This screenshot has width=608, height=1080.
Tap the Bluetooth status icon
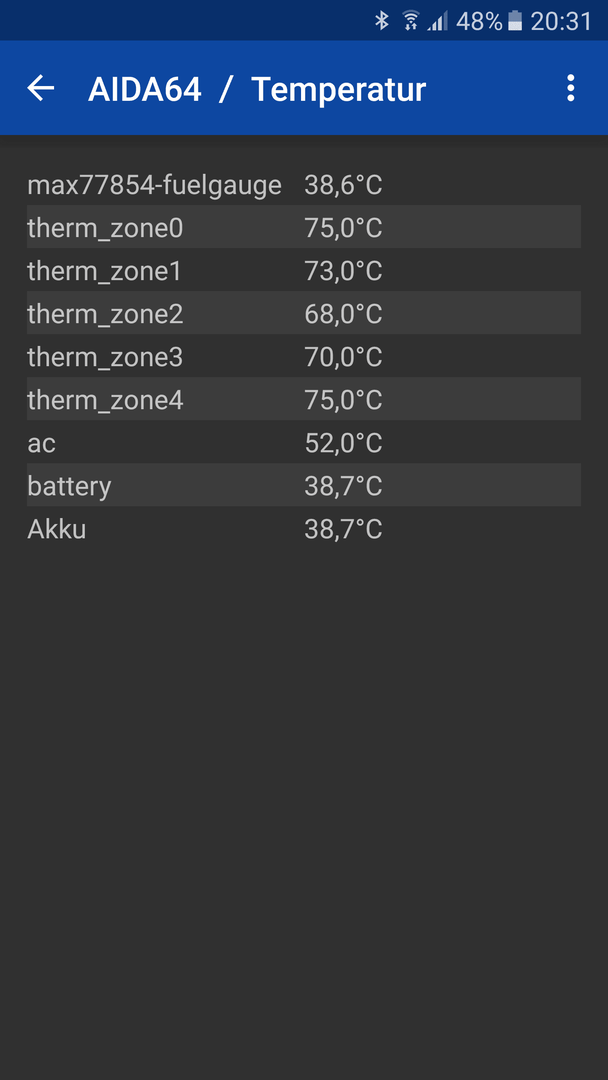(x=381, y=21)
